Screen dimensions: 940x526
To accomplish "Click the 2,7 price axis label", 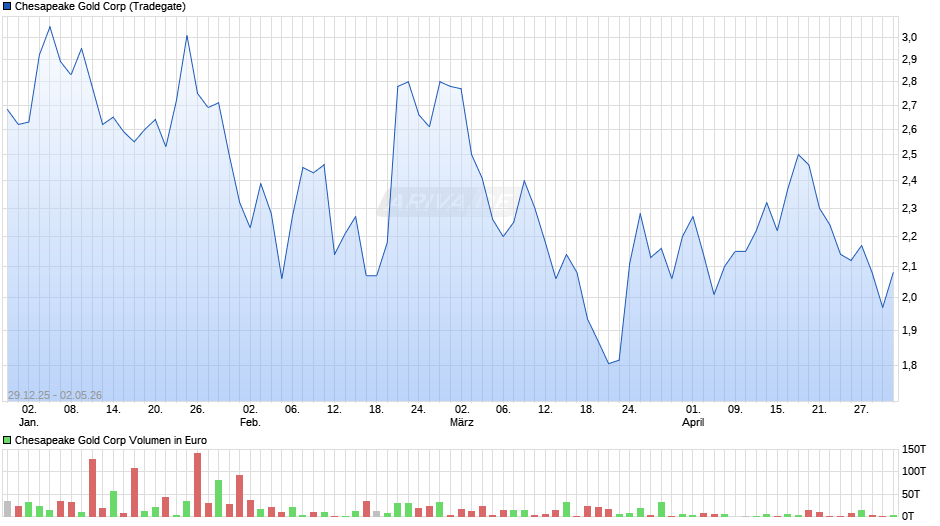I will 909,106.
